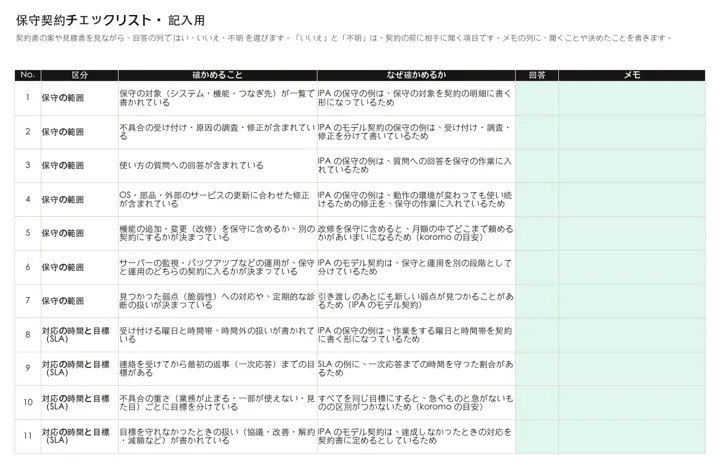
Task: Click the cell starting "連絡を受けてから最初の返事"
Action: pos(217,369)
